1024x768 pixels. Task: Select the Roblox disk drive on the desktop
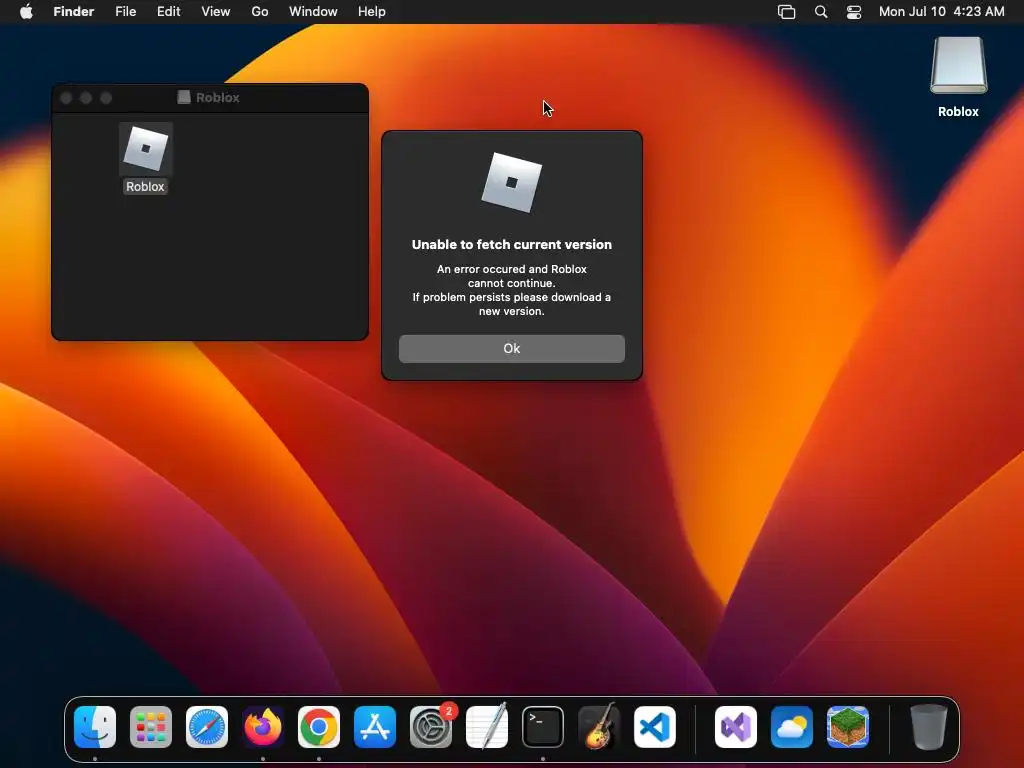click(x=958, y=65)
